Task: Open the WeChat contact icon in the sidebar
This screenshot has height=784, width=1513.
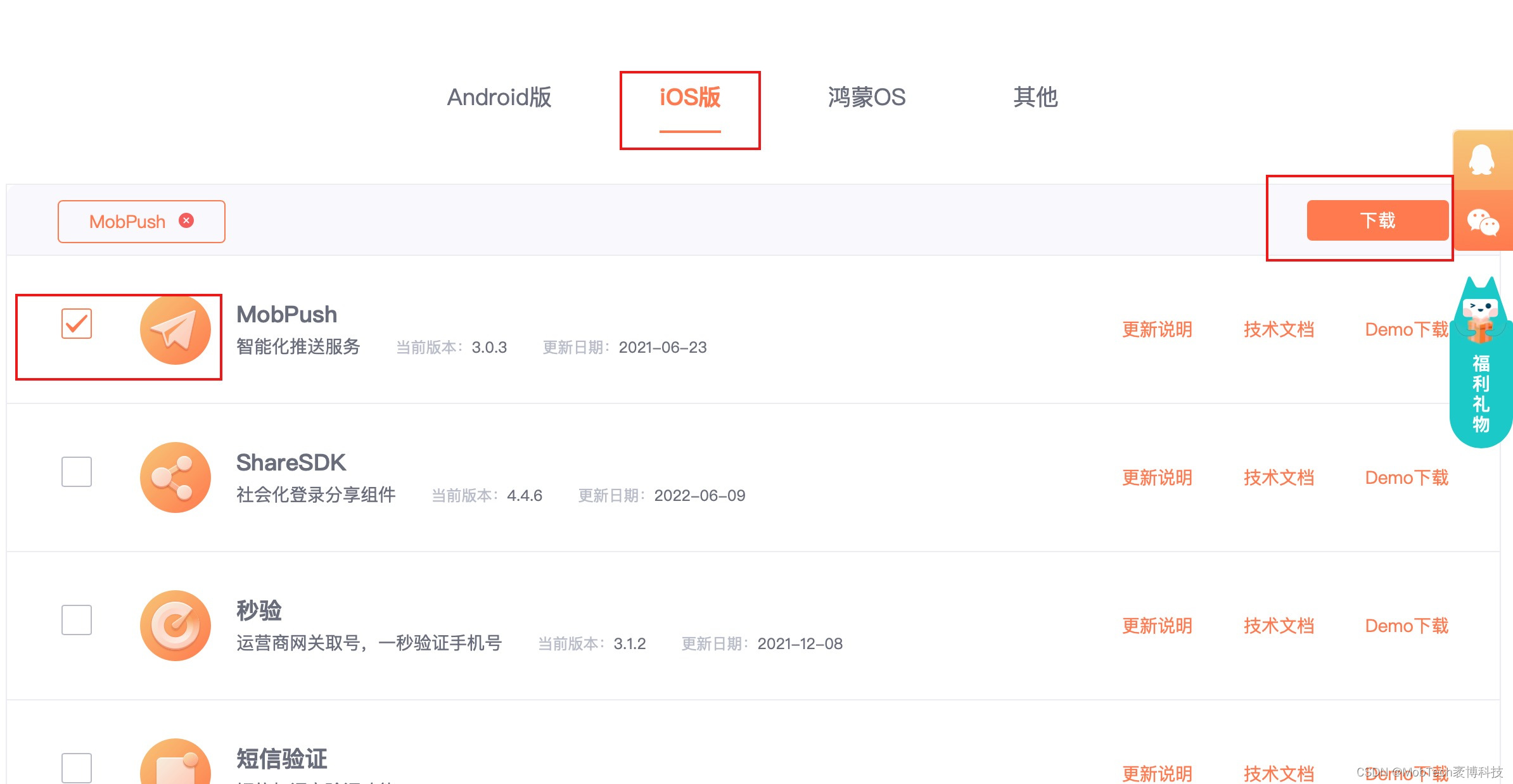Action: pos(1483,222)
